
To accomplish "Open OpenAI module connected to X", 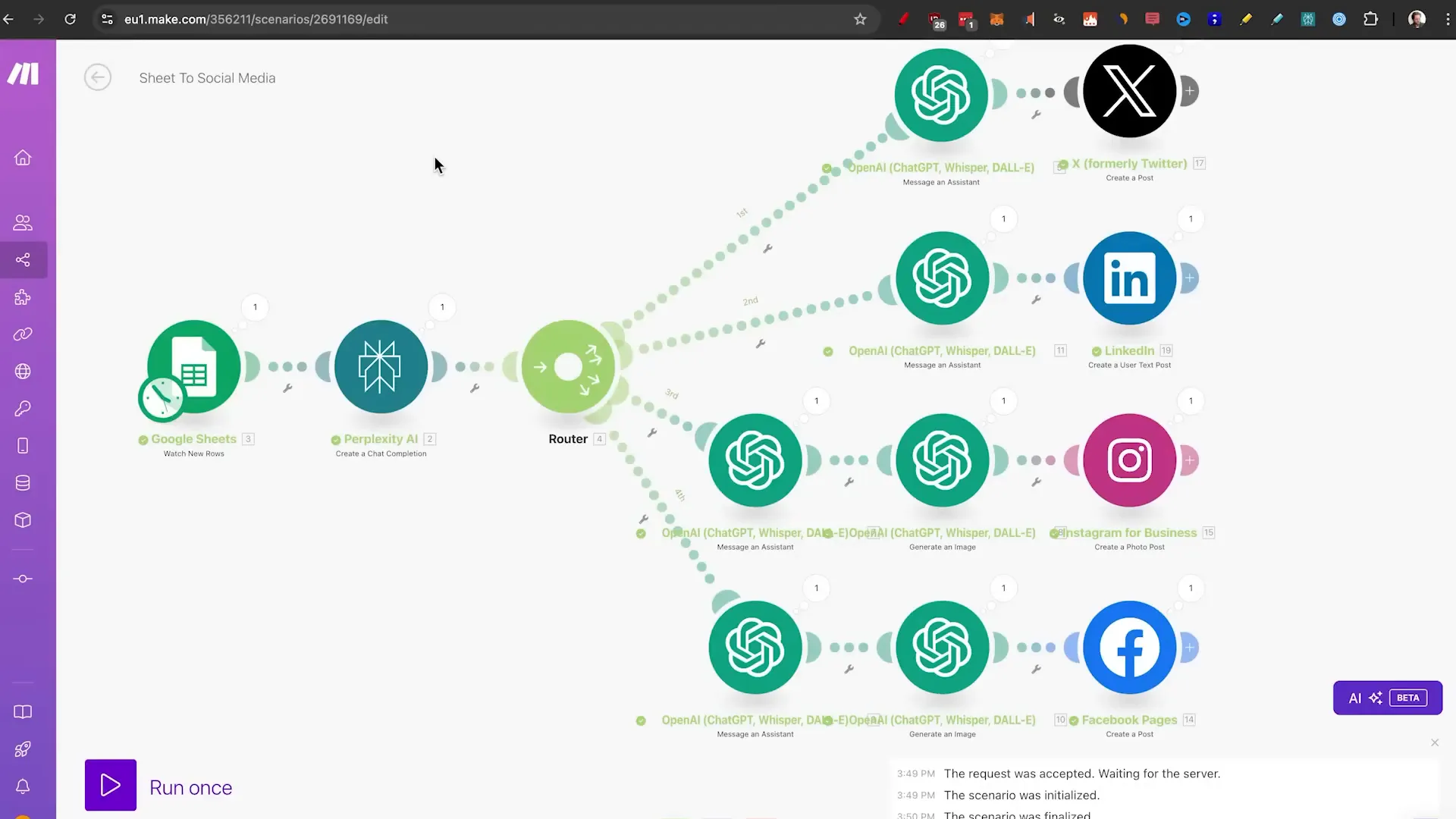I will 941,95.
